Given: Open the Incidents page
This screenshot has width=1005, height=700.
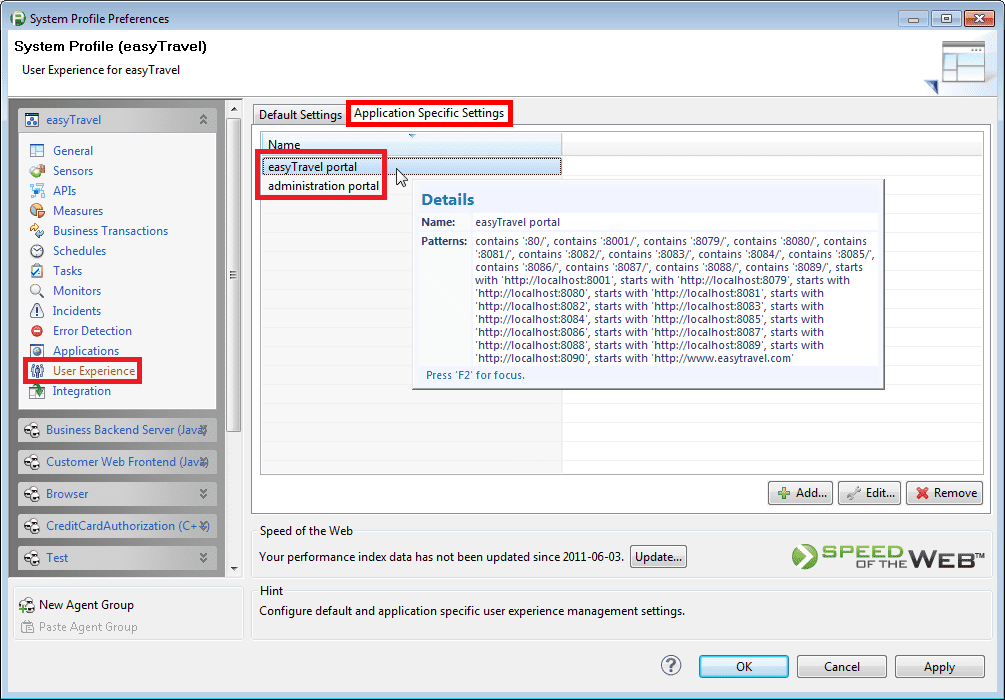Looking at the screenshot, I should coord(77,311).
